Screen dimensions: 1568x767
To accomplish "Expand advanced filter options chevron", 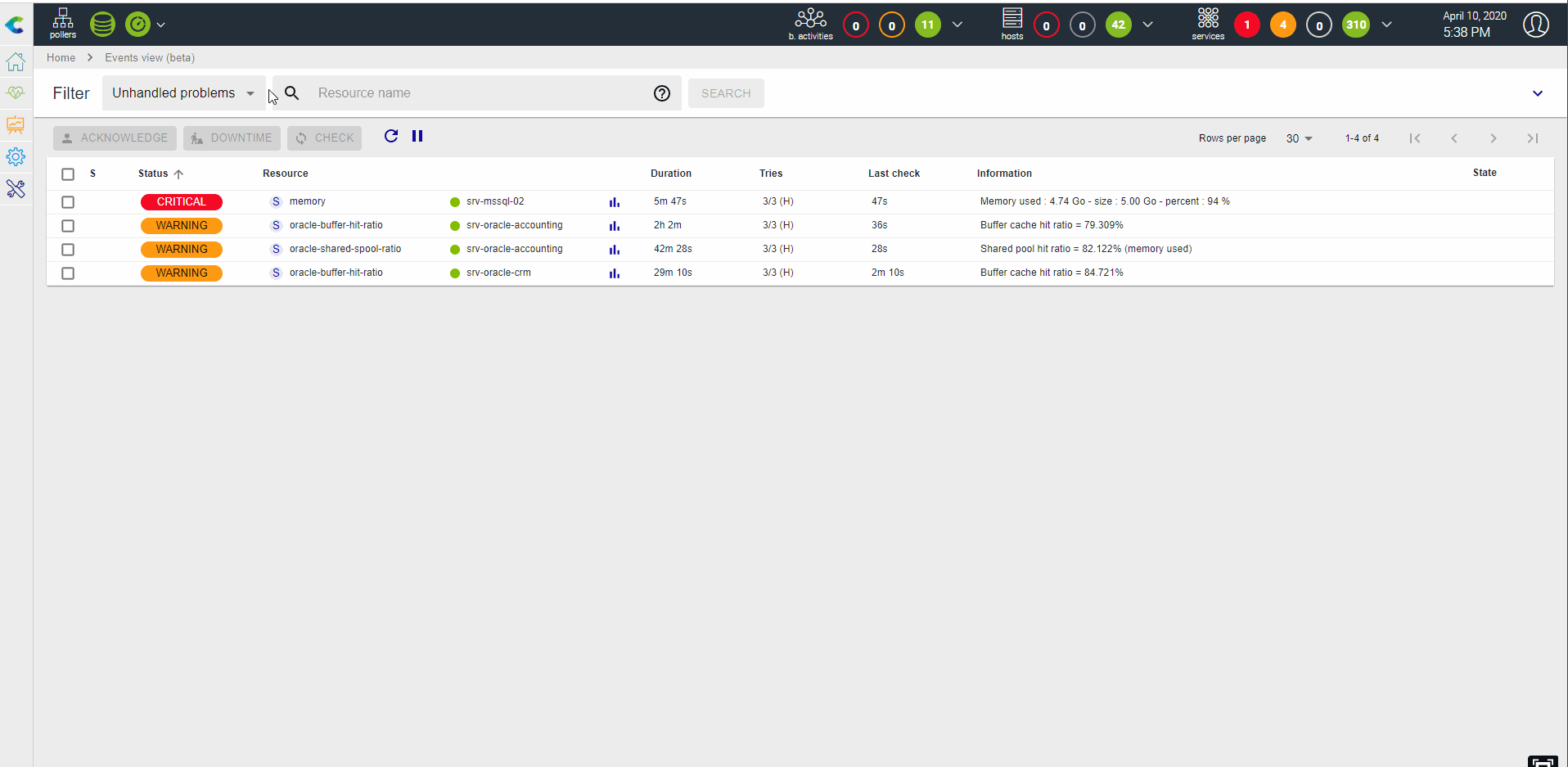I will pos(1538,93).
